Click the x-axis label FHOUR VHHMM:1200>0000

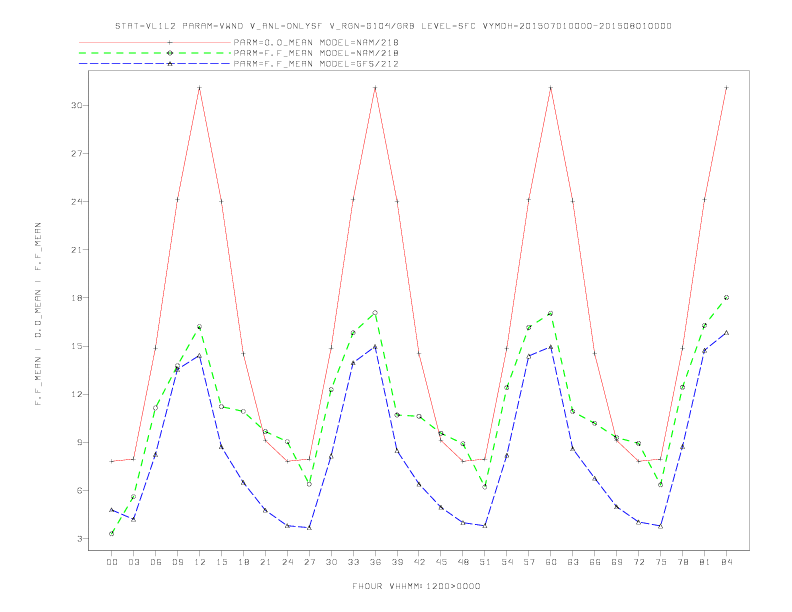tap(416, 586)
